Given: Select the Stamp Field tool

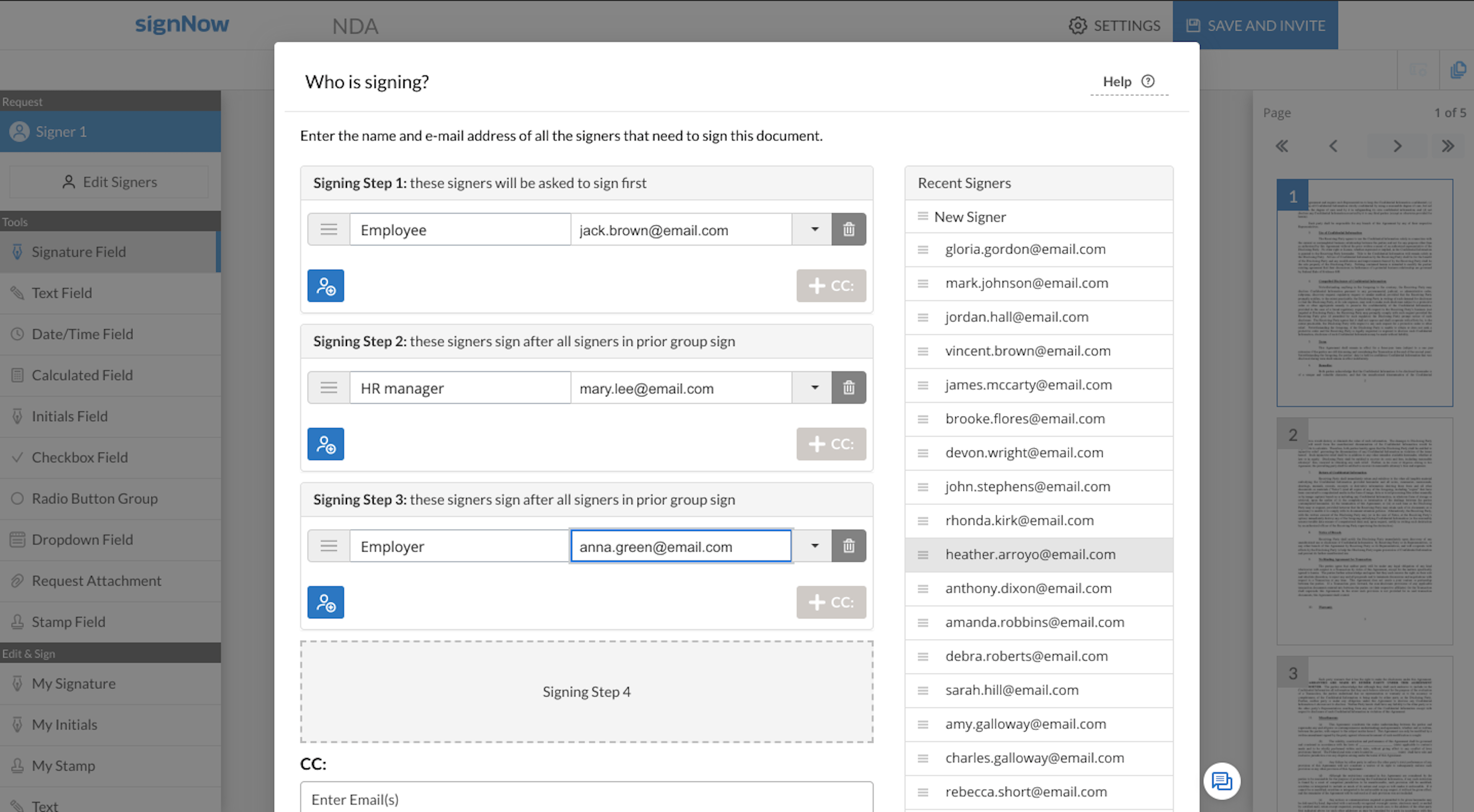Looking at the screenshot, I should tap(68, 621).
